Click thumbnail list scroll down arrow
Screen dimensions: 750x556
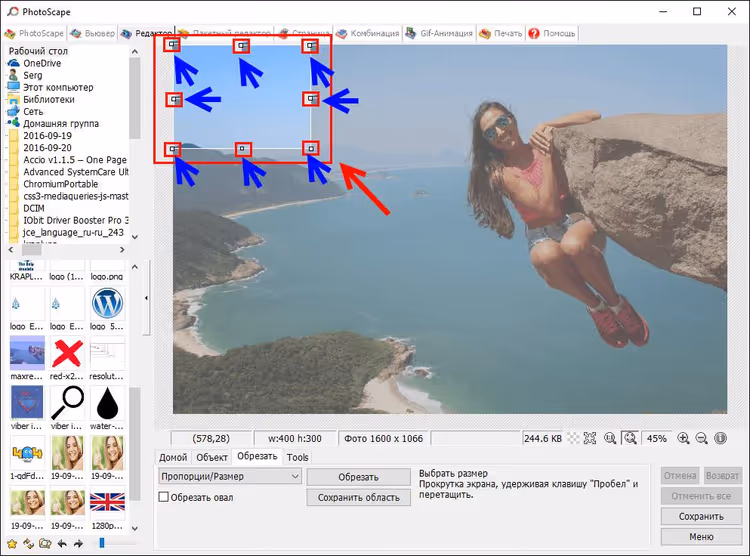pyautogui.click(x=135, y=528)
